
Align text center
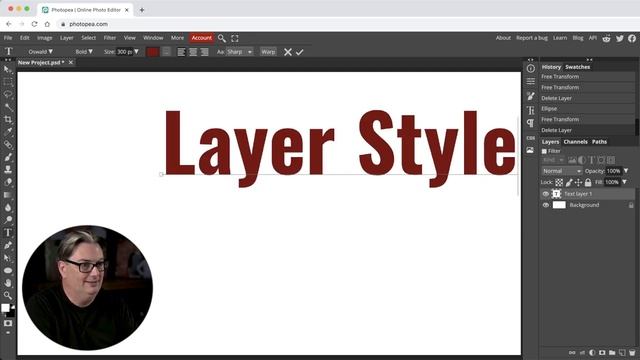193,52
